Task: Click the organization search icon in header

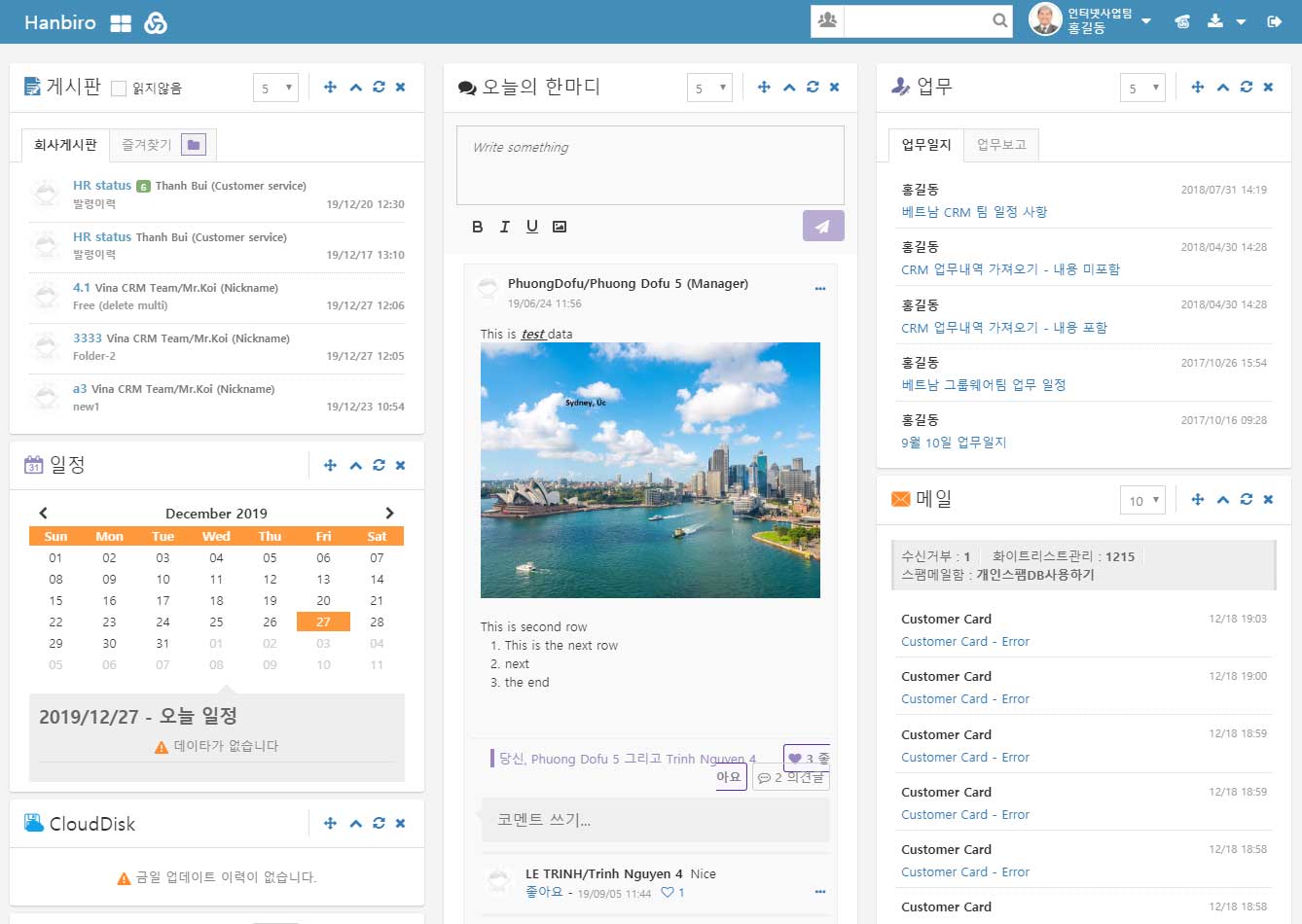Action: click(827, 20)
